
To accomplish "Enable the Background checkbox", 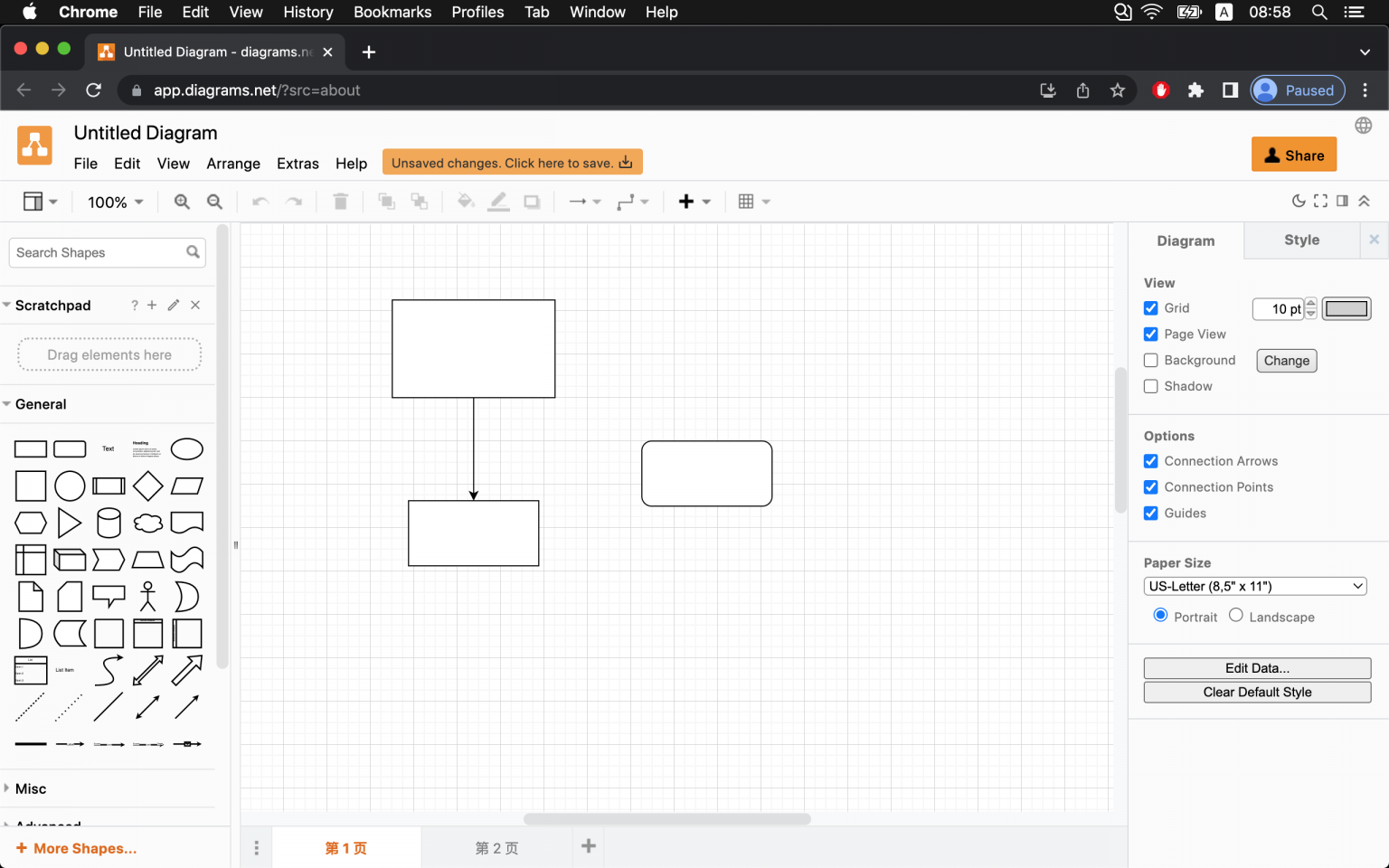I will click(x=1150, y=360).
